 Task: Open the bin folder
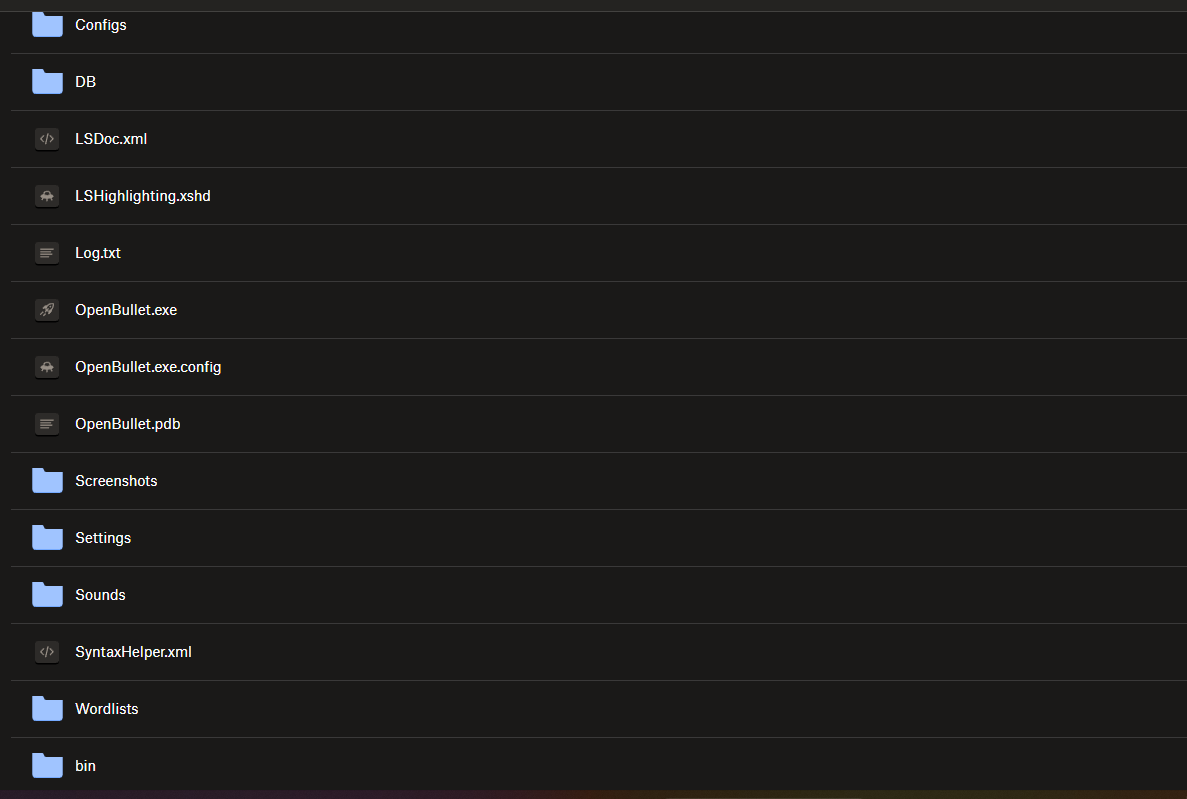pos(85,766)
